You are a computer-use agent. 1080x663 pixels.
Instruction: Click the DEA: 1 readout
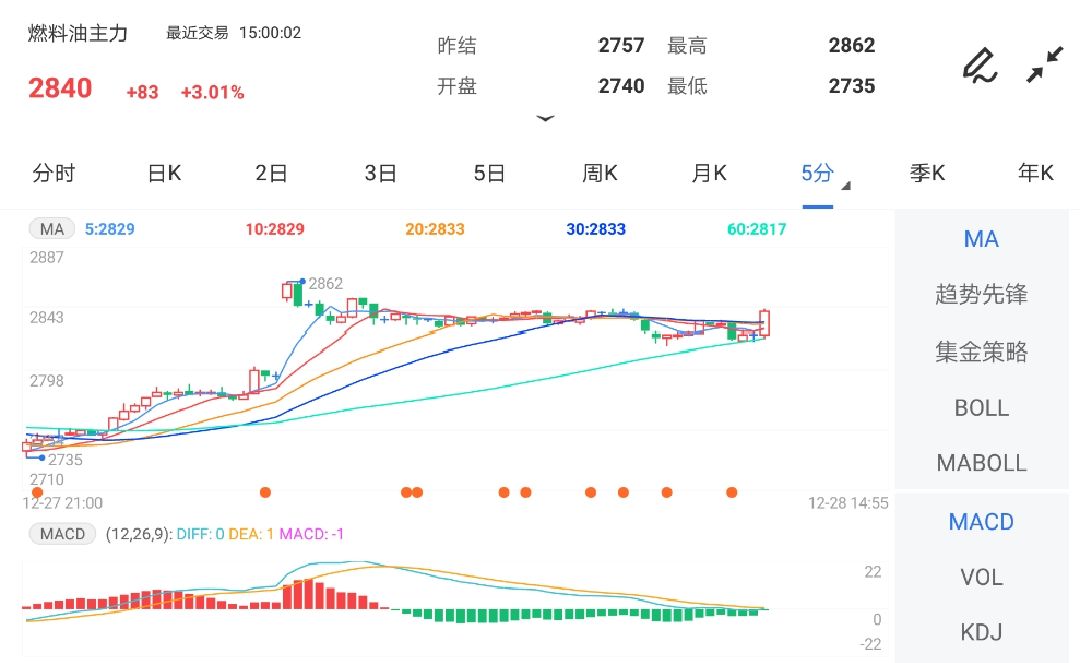click(x=251, y=534)
